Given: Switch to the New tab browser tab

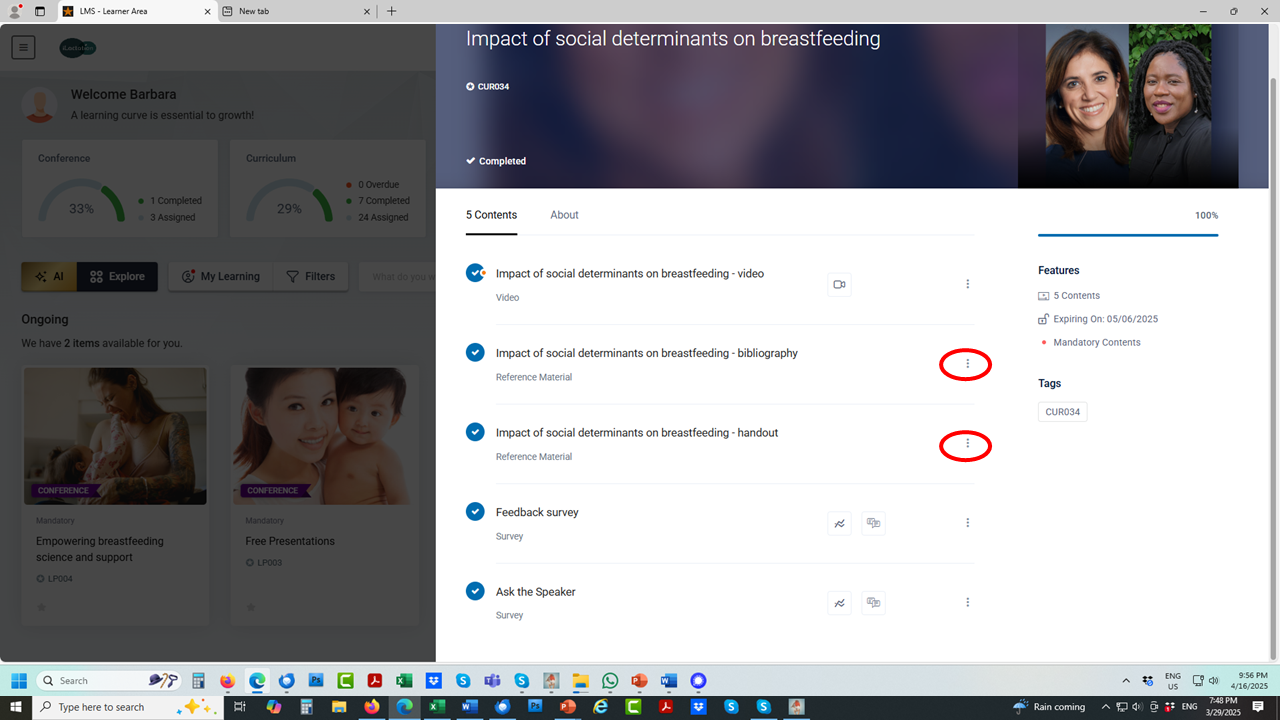Looking at the screenshot, I should (296, 11).
